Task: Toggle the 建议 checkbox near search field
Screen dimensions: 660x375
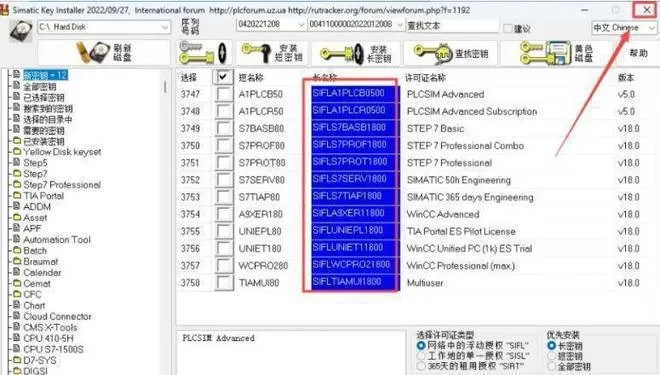Action: pos(508,29)
